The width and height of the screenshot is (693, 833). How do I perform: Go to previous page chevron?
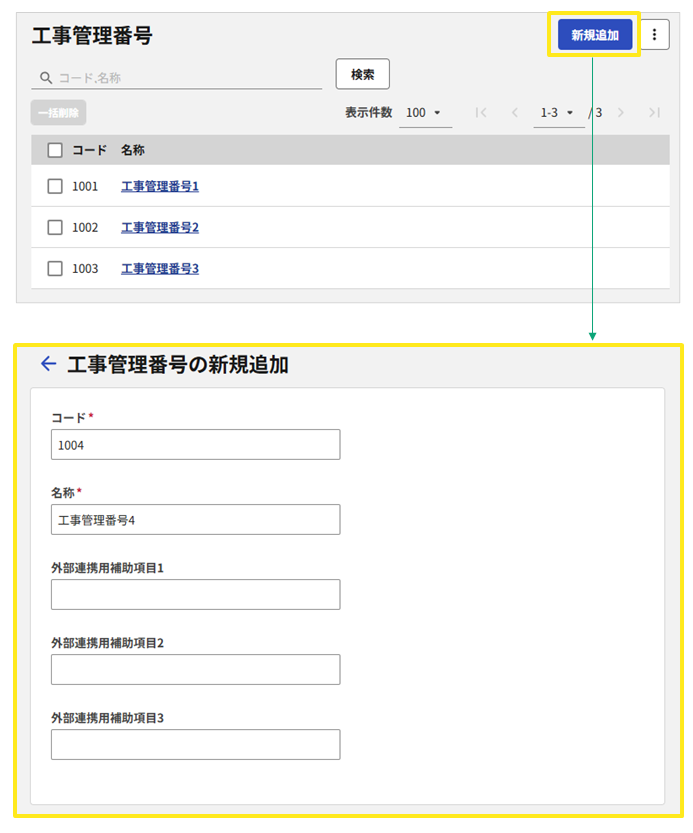point(514,113)
